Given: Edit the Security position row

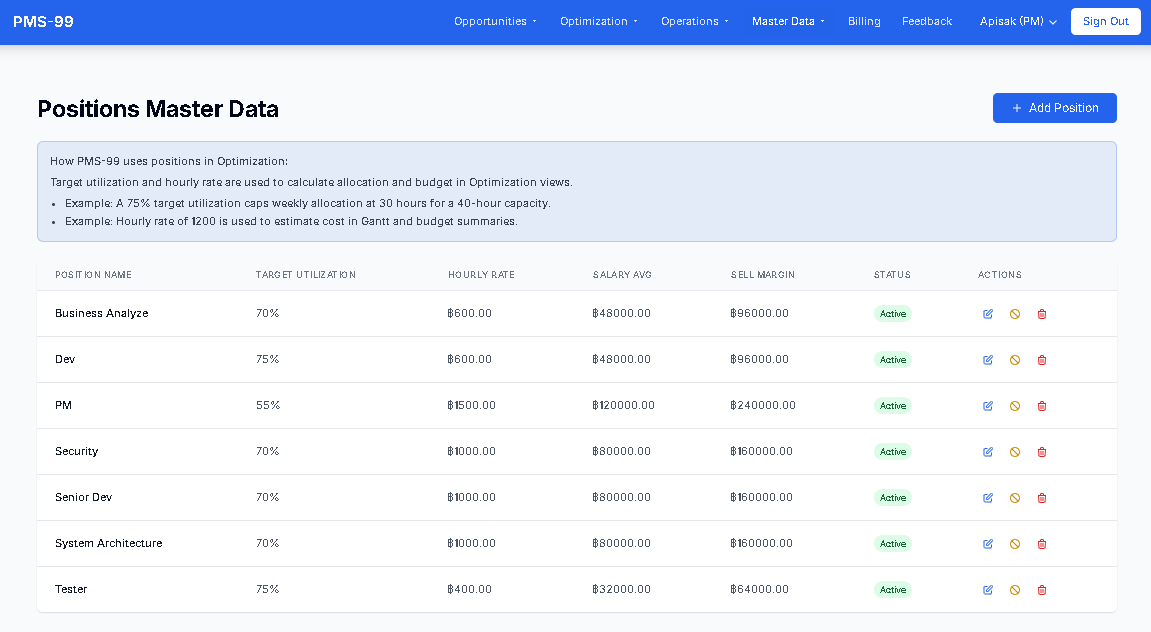Looking at the screenshot, I should click(x=988, y=452).
